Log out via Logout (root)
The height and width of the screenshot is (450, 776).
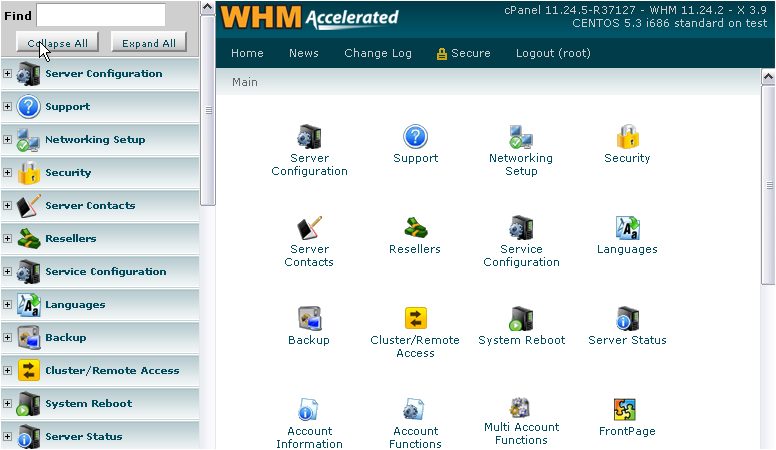click(x=553, y=53)
